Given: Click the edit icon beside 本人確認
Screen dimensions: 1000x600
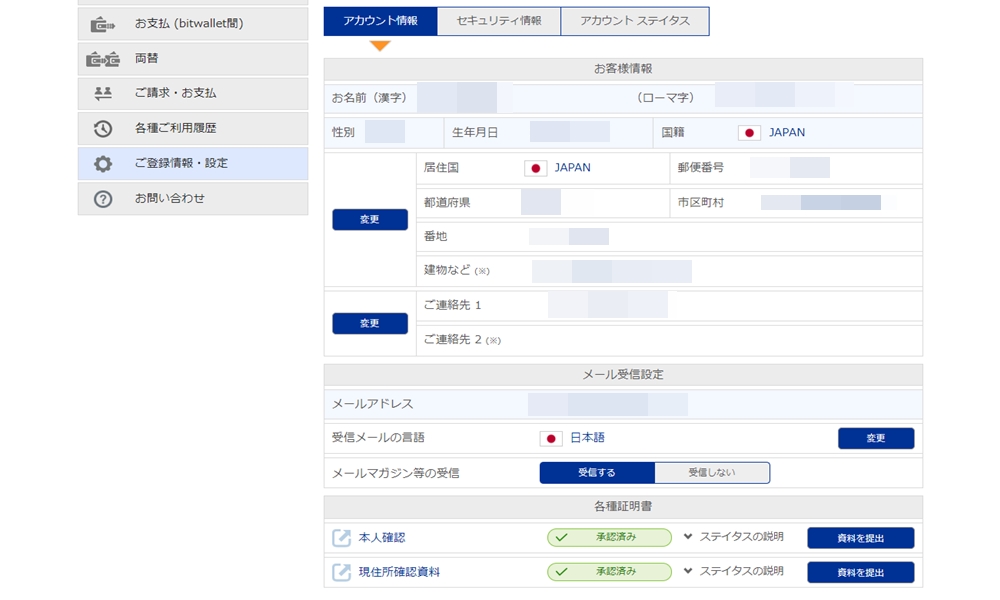Looking at the screenshot, I should coord(340,538).
